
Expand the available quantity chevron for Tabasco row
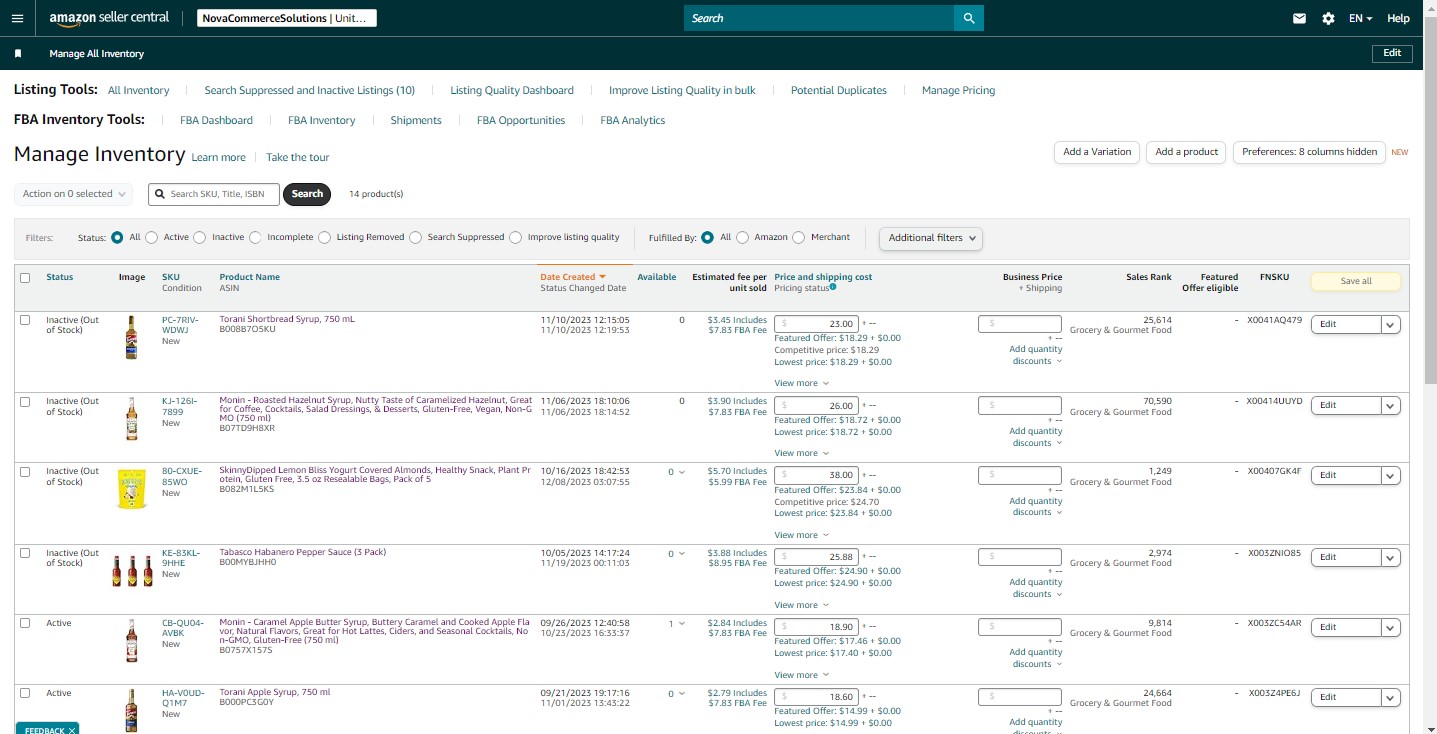point(682,553)
